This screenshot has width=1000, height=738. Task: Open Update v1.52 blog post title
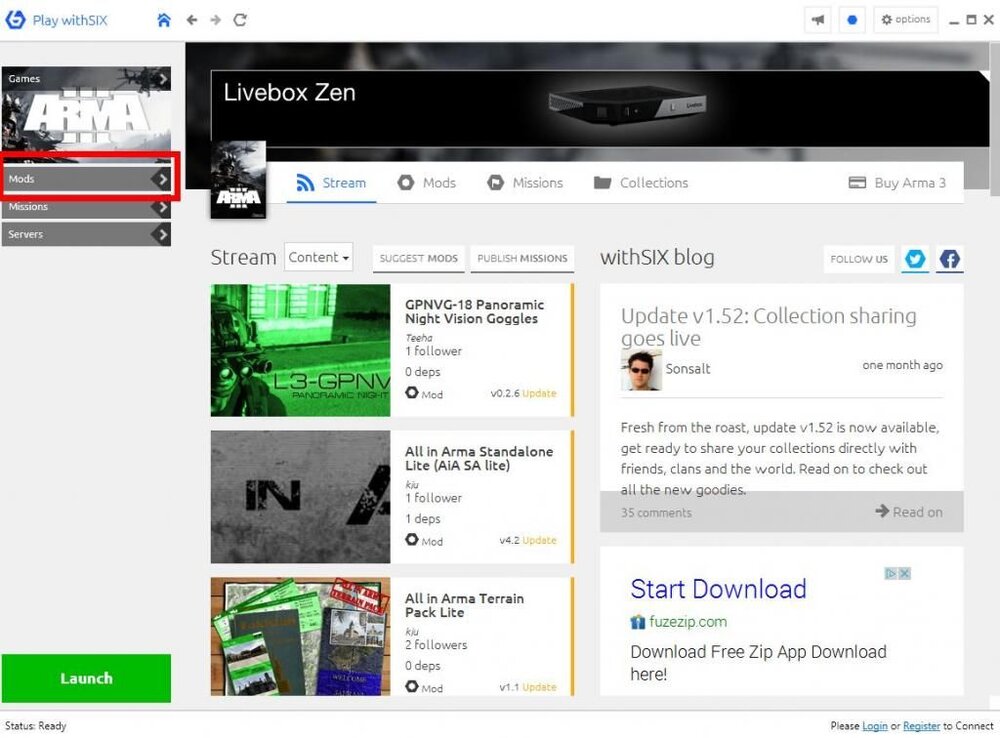pos(768,327)
